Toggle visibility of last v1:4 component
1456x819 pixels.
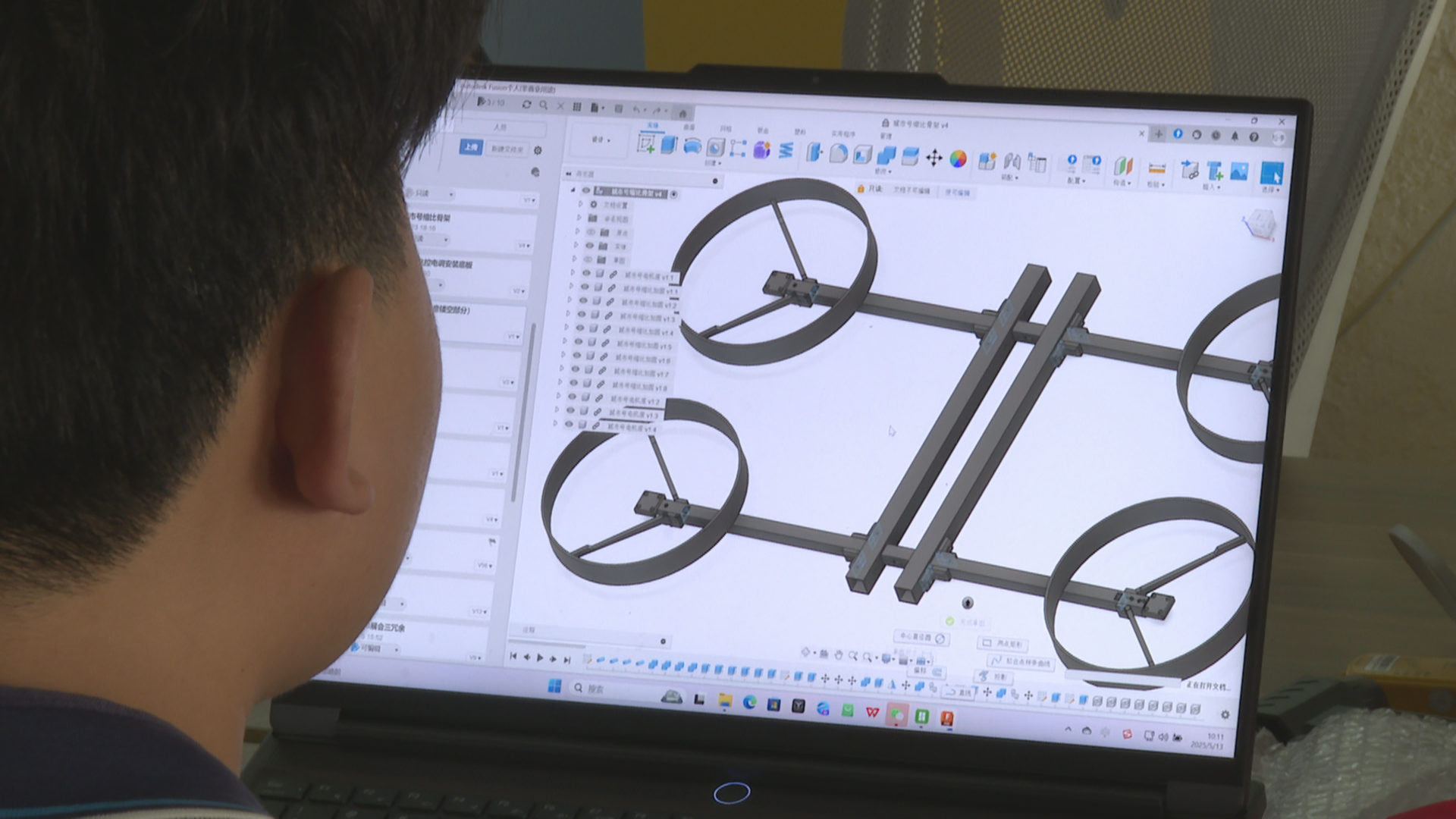pos(569,425)
